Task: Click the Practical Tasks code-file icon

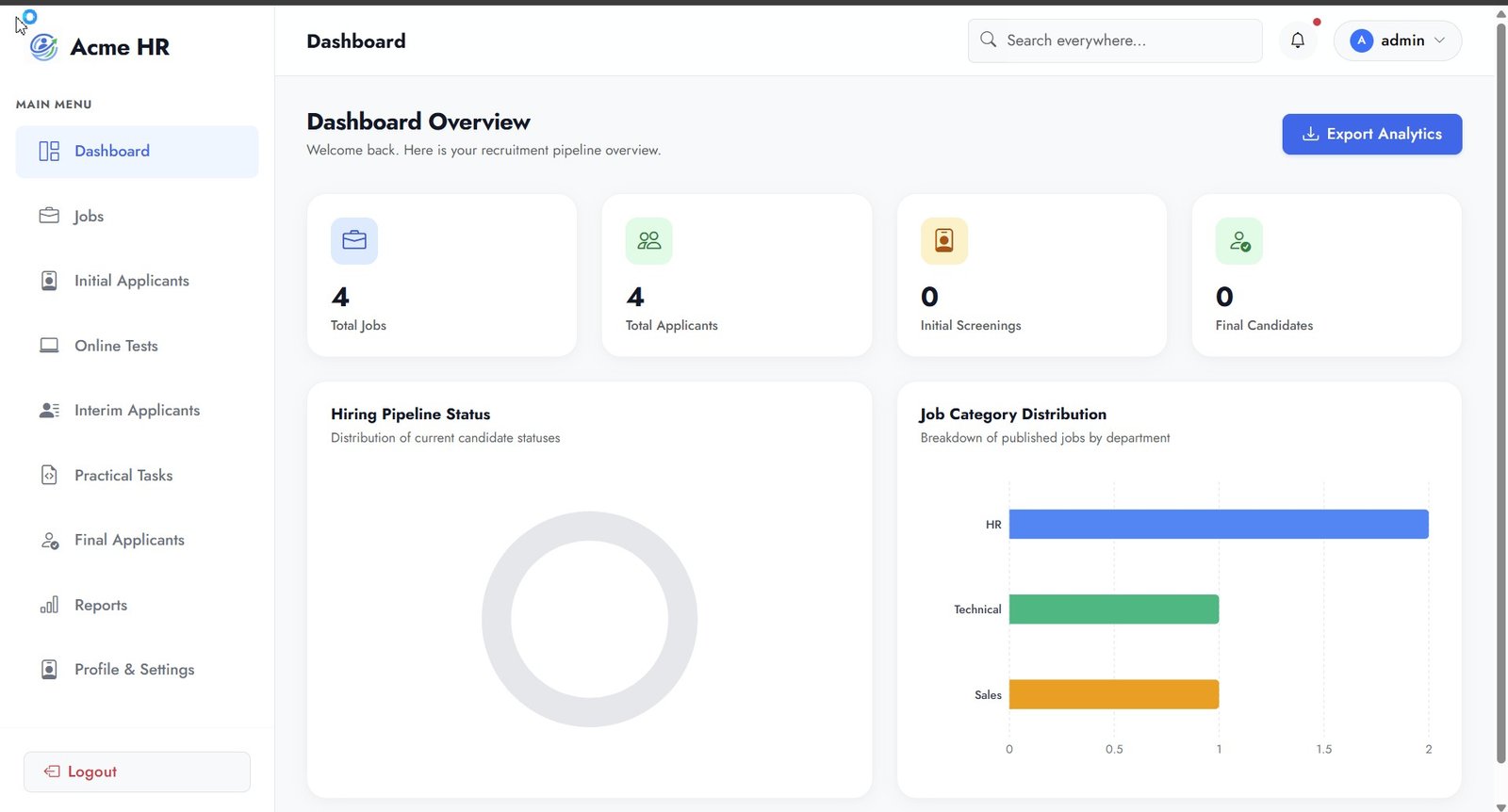Action: 49,476
